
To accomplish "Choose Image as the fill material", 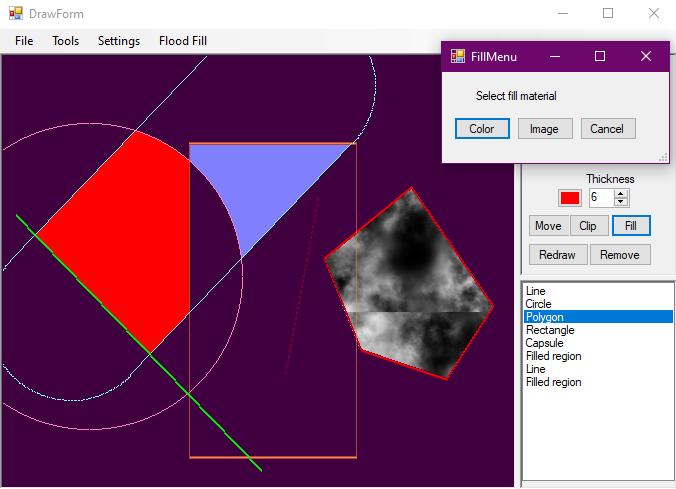I will 544,129.
